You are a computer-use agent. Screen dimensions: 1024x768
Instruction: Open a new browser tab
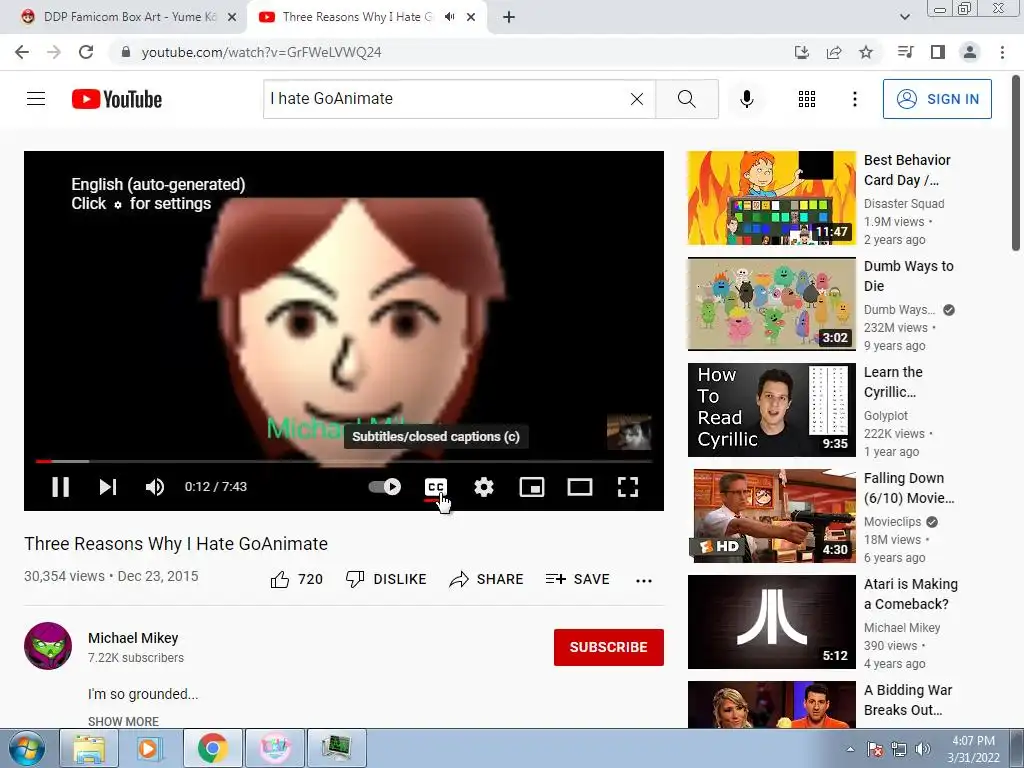[509, 17]
